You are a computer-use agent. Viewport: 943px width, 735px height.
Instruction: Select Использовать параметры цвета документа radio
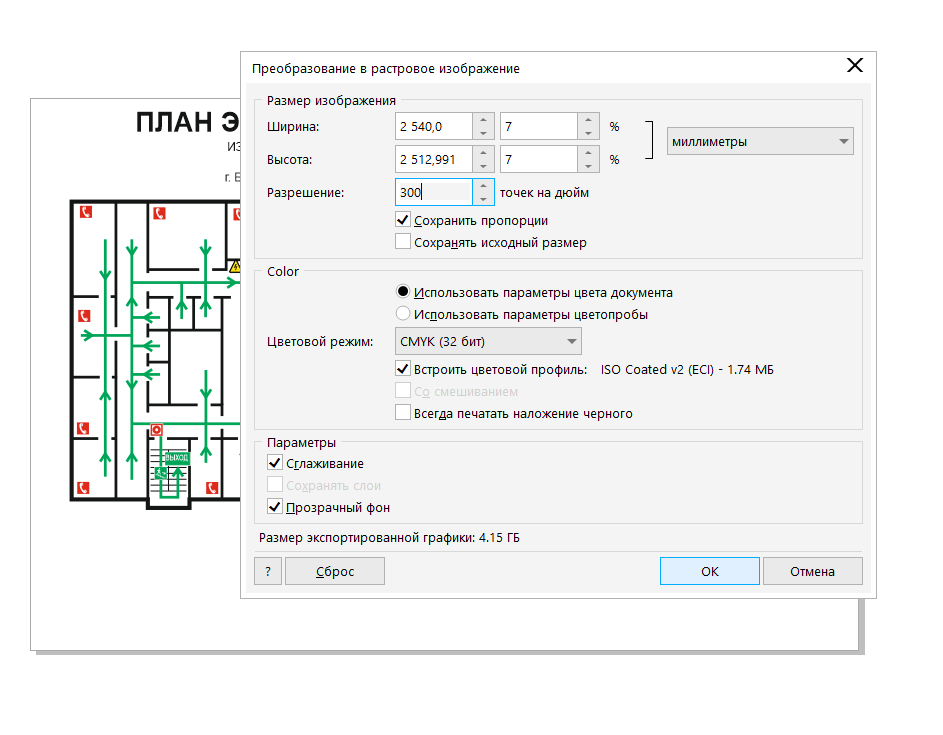(403, 292)
